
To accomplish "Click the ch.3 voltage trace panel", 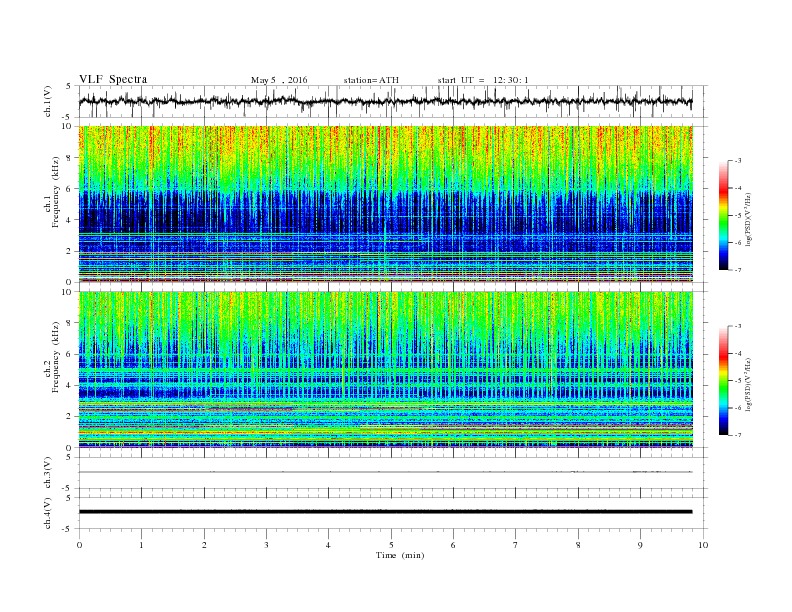I will (393, 473).
